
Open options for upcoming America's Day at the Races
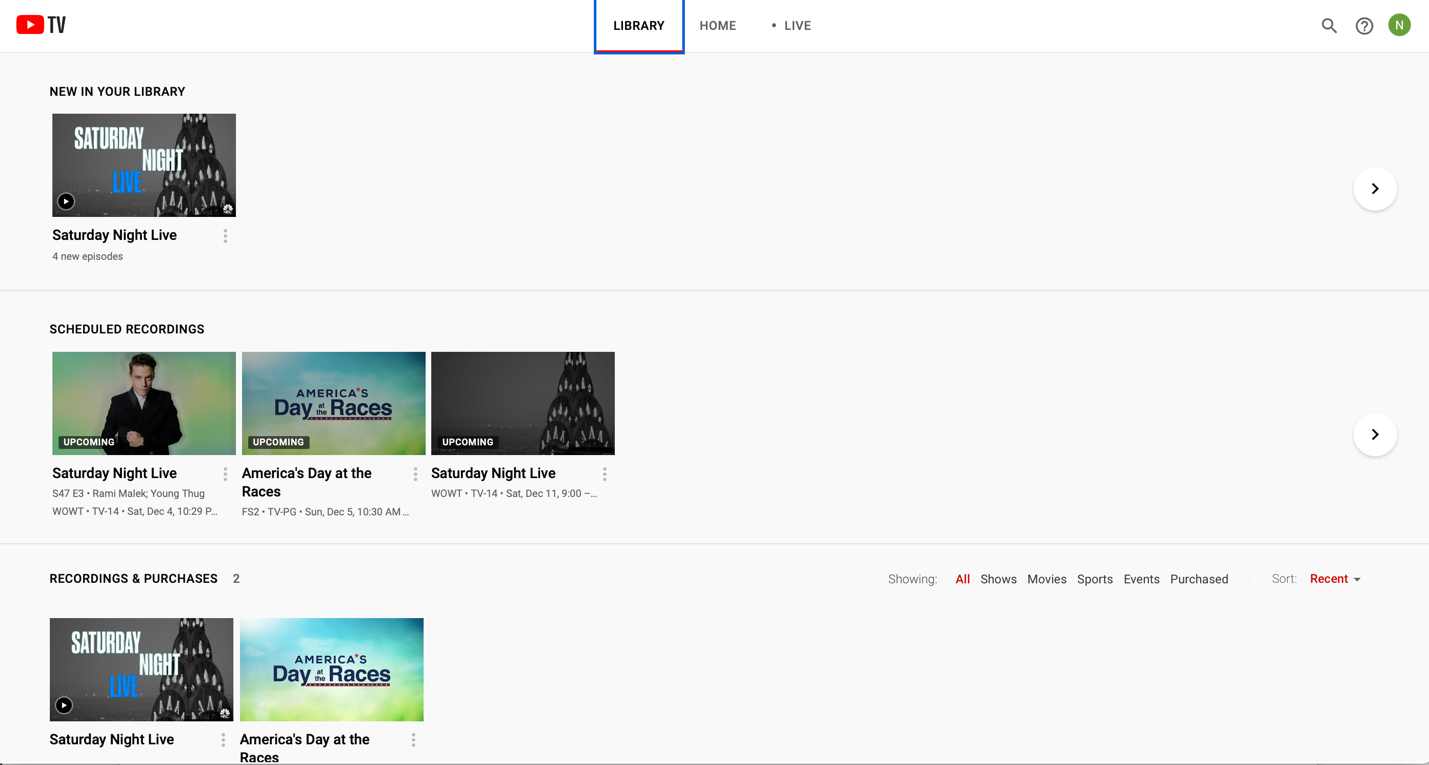pos(415,474)
